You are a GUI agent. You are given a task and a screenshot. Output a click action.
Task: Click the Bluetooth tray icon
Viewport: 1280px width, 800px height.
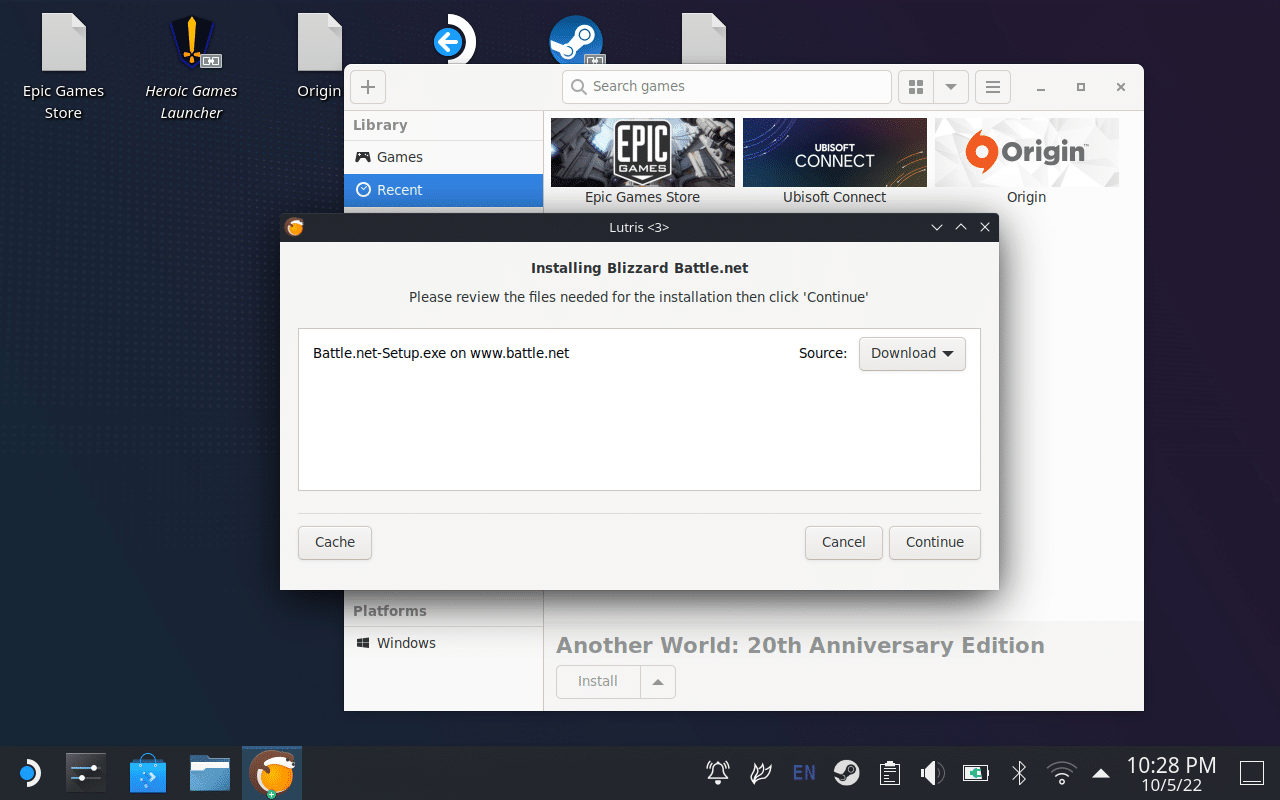tap(1019, 773)
